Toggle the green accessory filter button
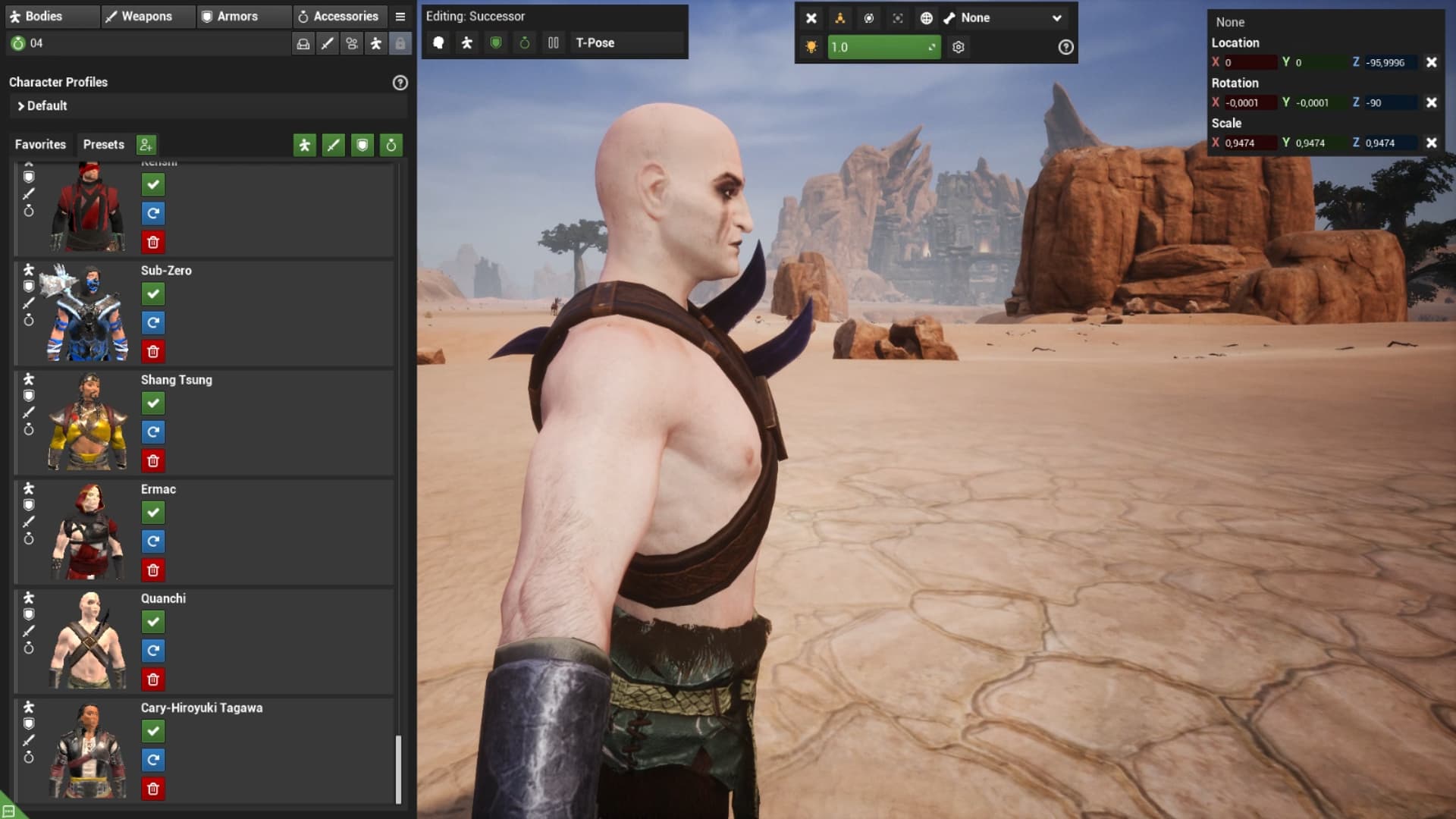The image size is (1456, 819). pyautogui.click(x=391, y=145)
